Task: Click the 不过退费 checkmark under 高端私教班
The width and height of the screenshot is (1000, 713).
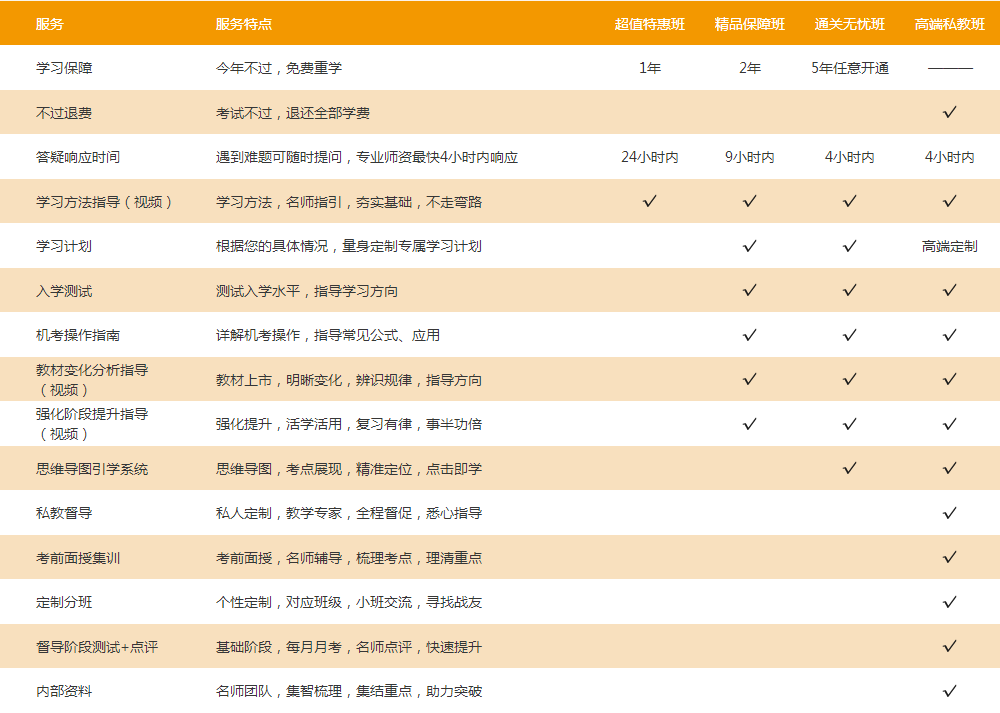Action: point(950,112)
